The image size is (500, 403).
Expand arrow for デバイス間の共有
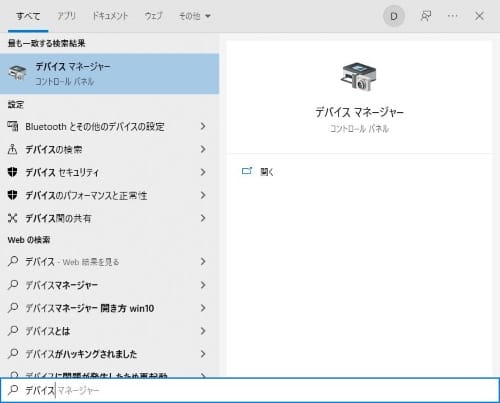point(203,218)
